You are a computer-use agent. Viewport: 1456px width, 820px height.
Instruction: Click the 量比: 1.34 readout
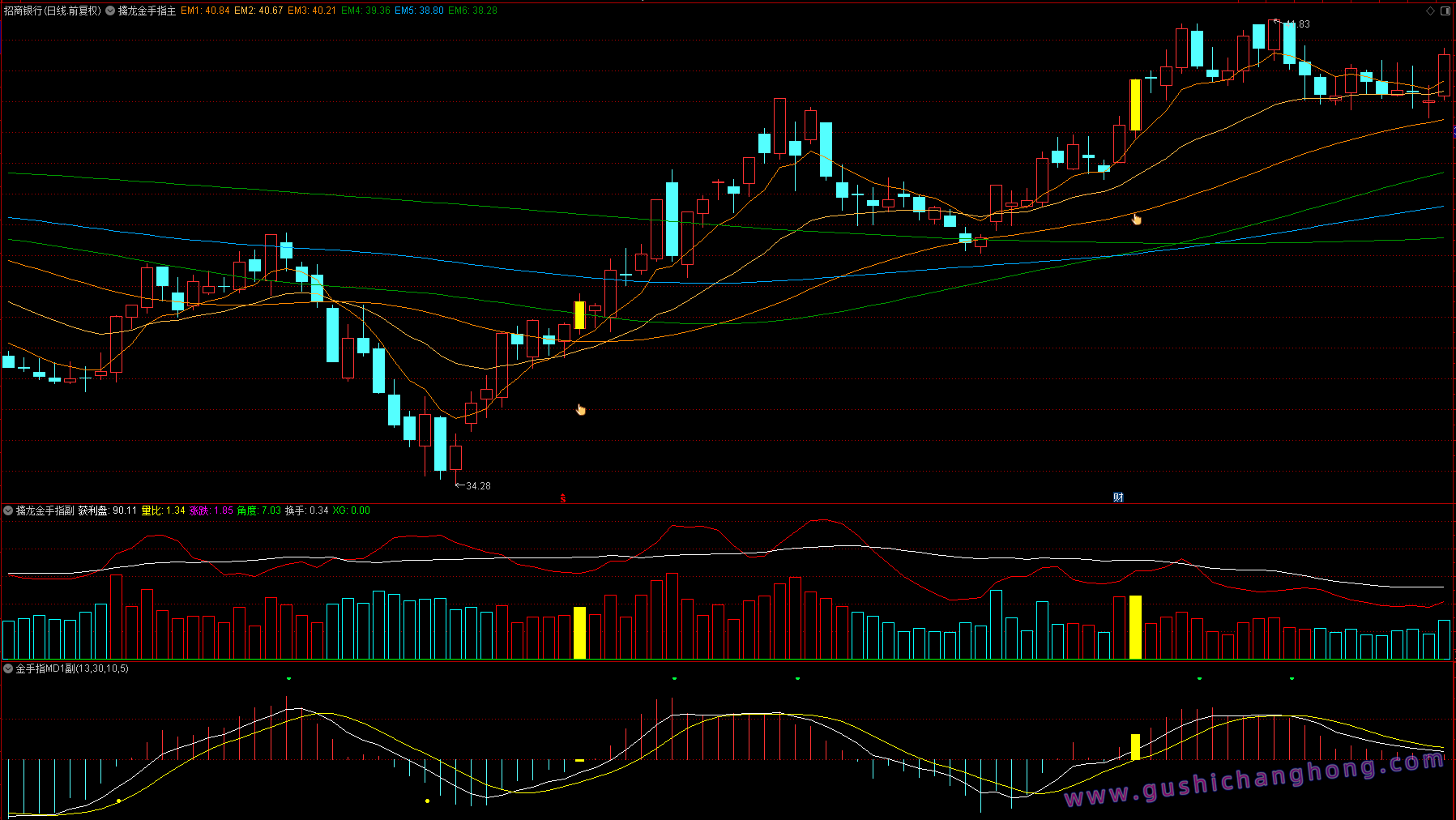(164, 510)
